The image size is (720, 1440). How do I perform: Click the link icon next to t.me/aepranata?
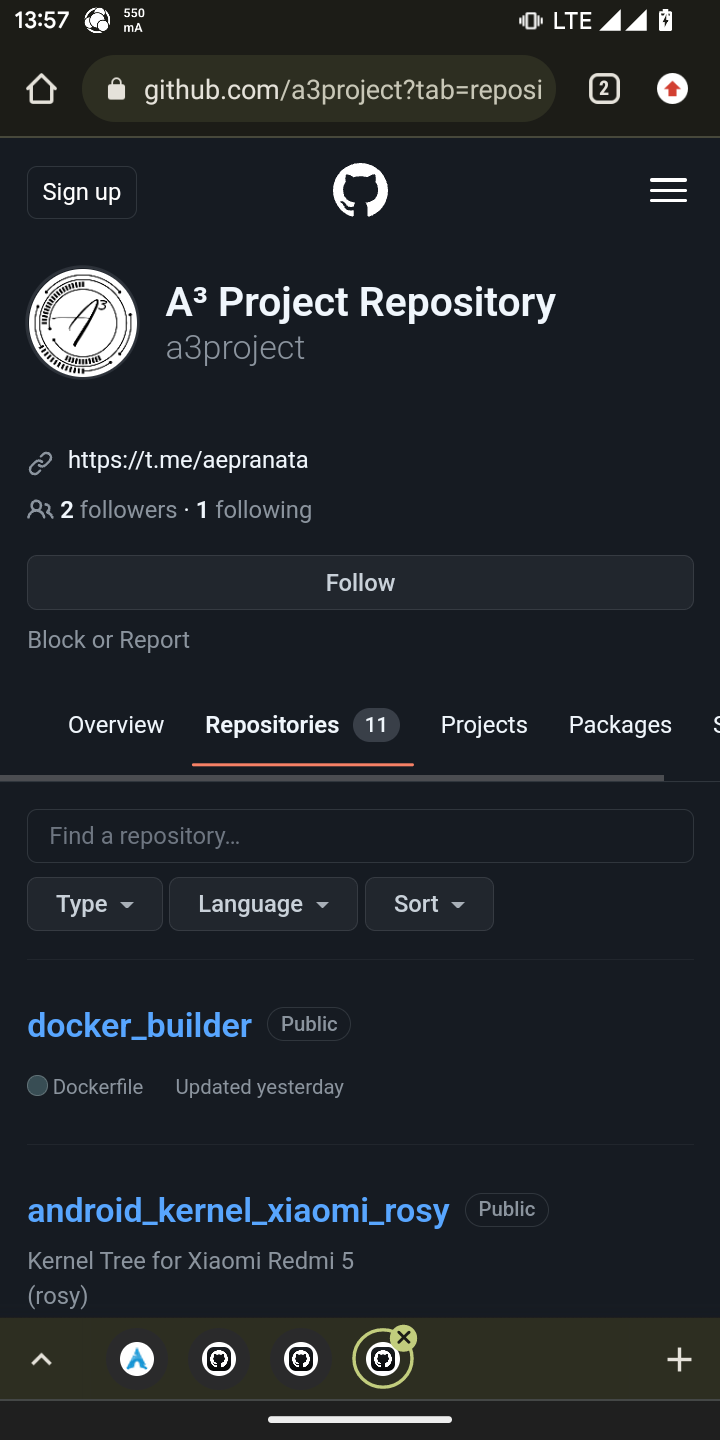click(x=40, y=461)
